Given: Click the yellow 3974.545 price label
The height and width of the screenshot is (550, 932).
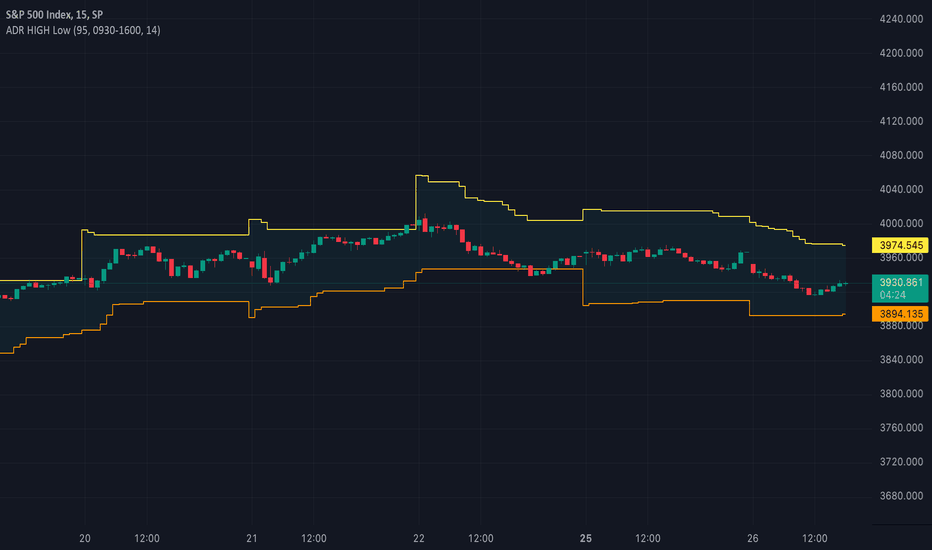Looking at the screenshot, I should (900, 245).
